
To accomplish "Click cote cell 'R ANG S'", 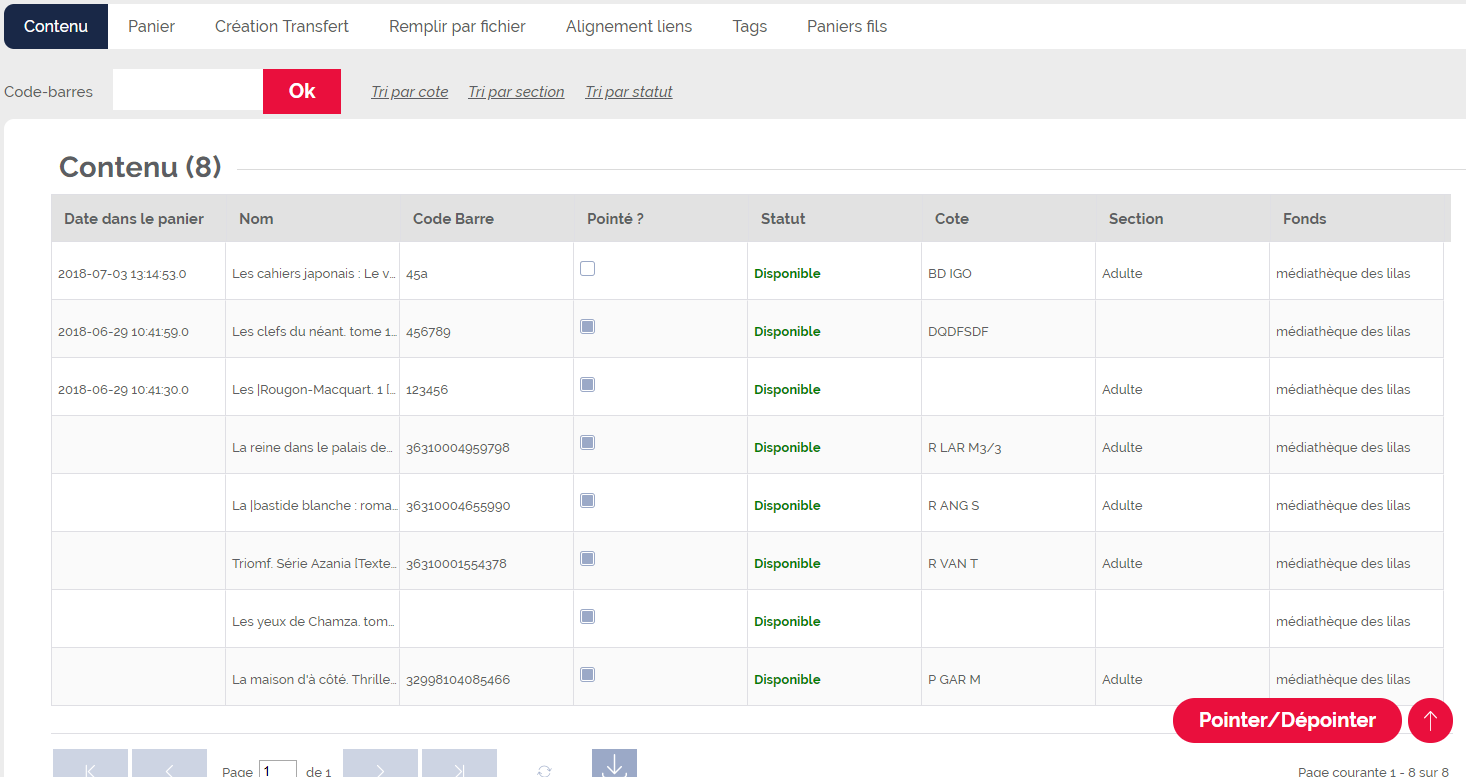I will pyautogui.click(x=1008, y=505).
